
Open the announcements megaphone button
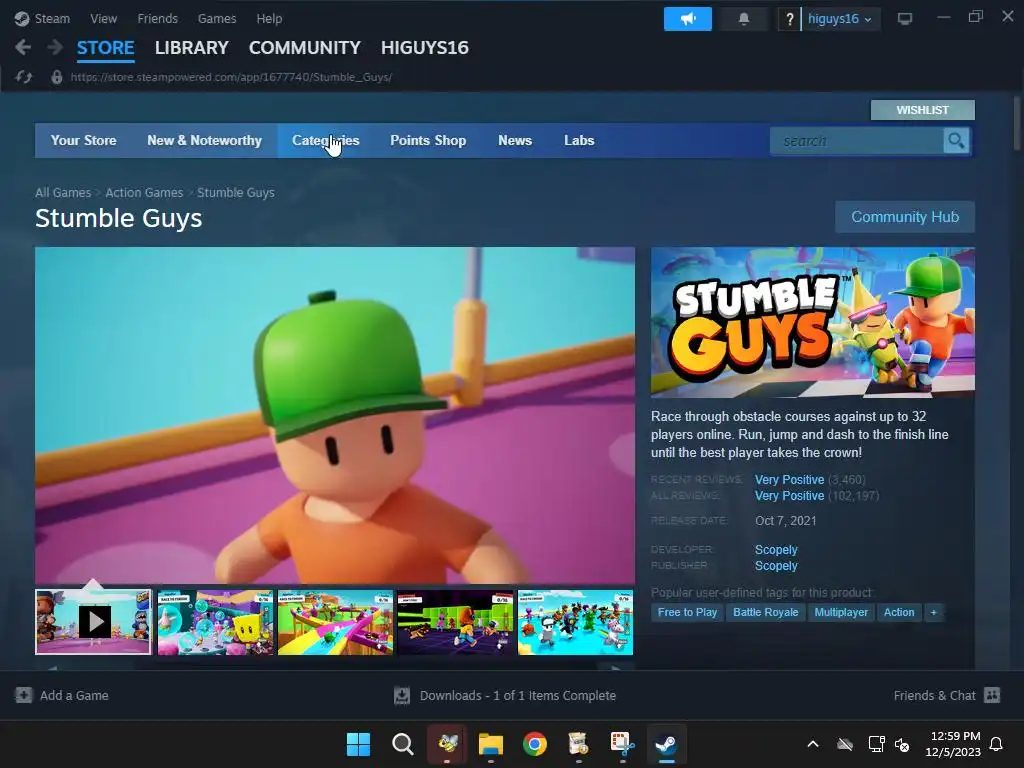(x=688, y=19)
